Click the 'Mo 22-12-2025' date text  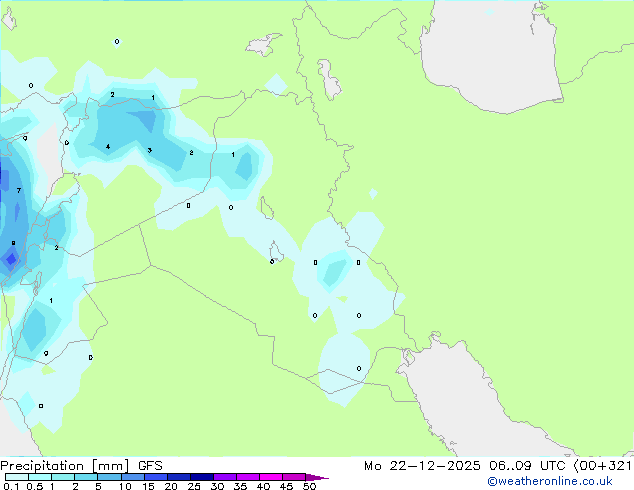click(422, 466)
